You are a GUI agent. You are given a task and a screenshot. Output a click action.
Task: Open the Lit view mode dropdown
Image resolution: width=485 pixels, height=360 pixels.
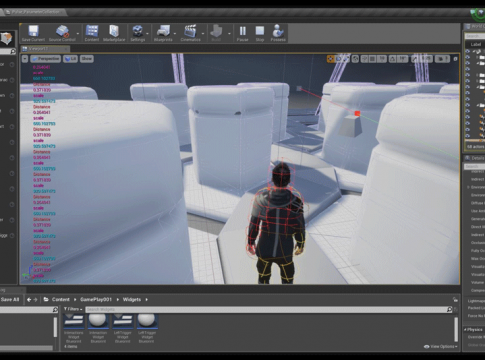tap(70, 59)
